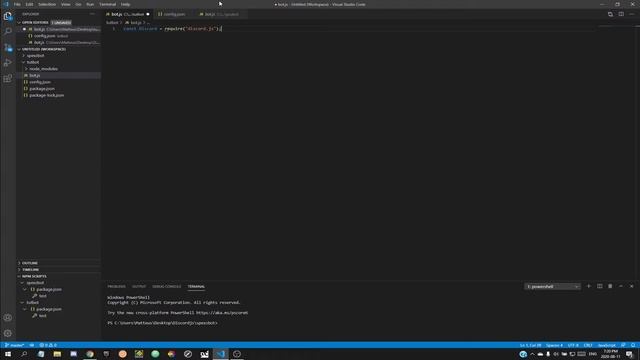This screenshot has height=360, width=640.
Task: Open the Edit menu
Action: [x=29, y=4]
